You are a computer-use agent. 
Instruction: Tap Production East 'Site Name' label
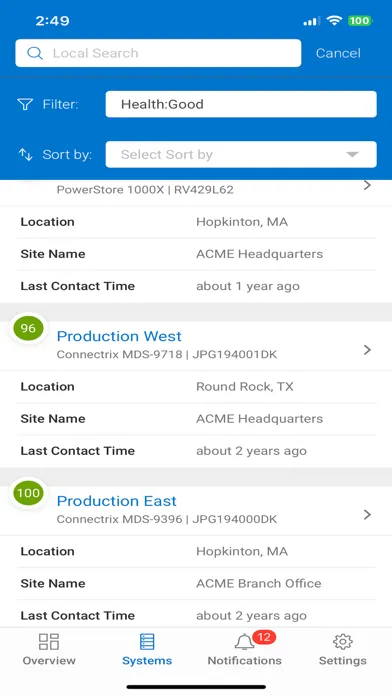tap(53, 583)
